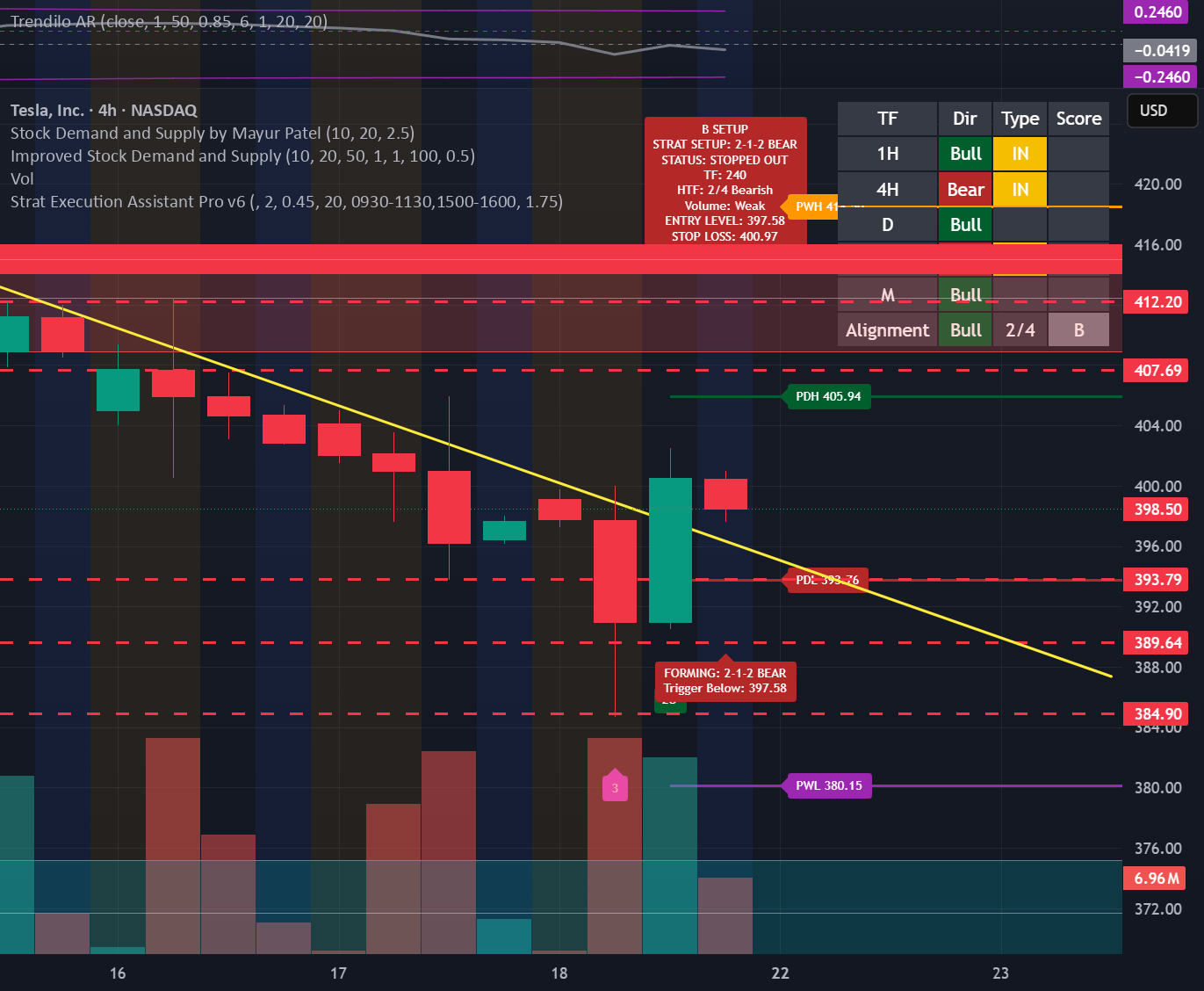Click the 2/4 alignment score cell
The width and height of the screenshot is (1204, 991).
[1020, 330]
